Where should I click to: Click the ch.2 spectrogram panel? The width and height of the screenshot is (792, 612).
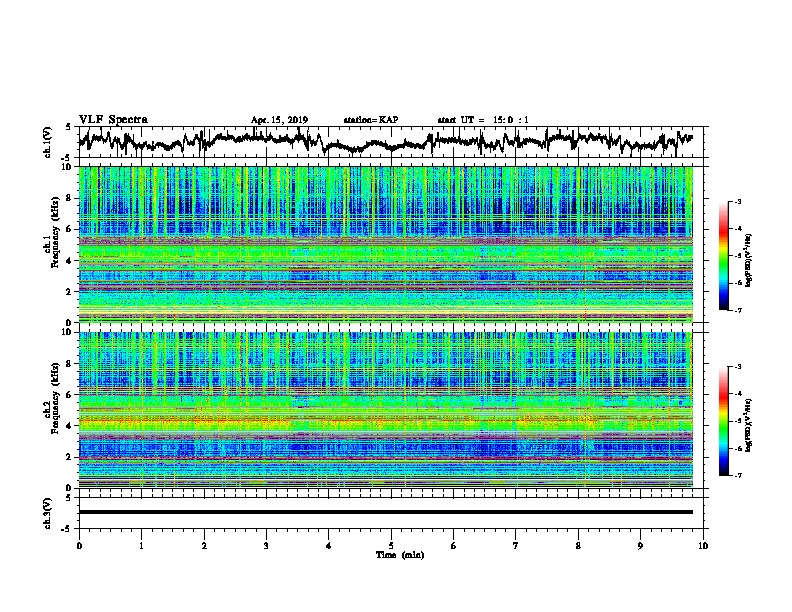tap(385, 410)
